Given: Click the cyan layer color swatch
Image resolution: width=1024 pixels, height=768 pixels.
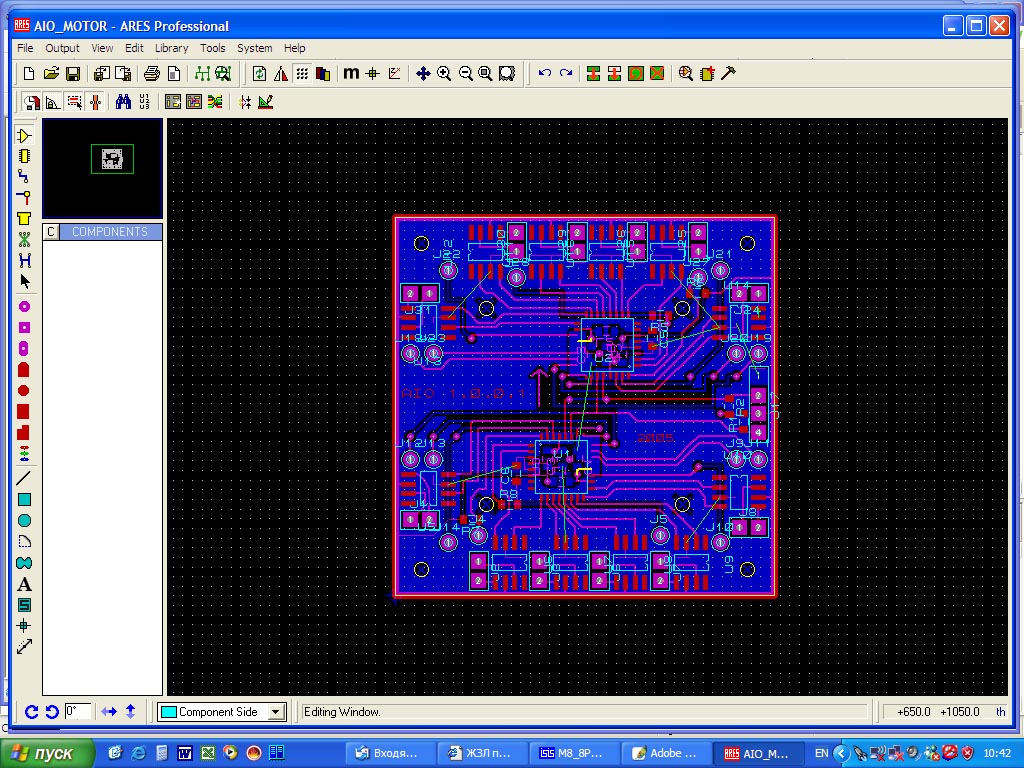Looking at the screenshot, I should (x=169, y=712).
